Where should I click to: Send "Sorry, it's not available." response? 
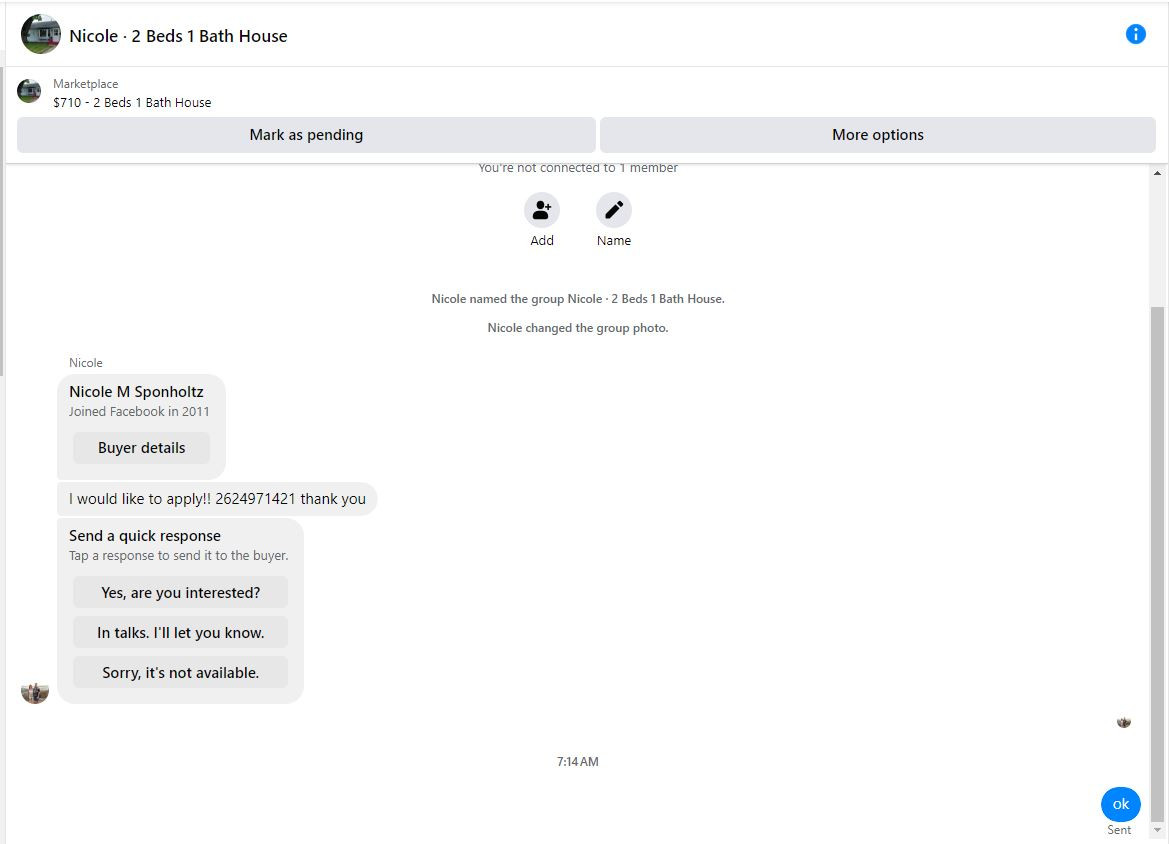coord(180,673)
